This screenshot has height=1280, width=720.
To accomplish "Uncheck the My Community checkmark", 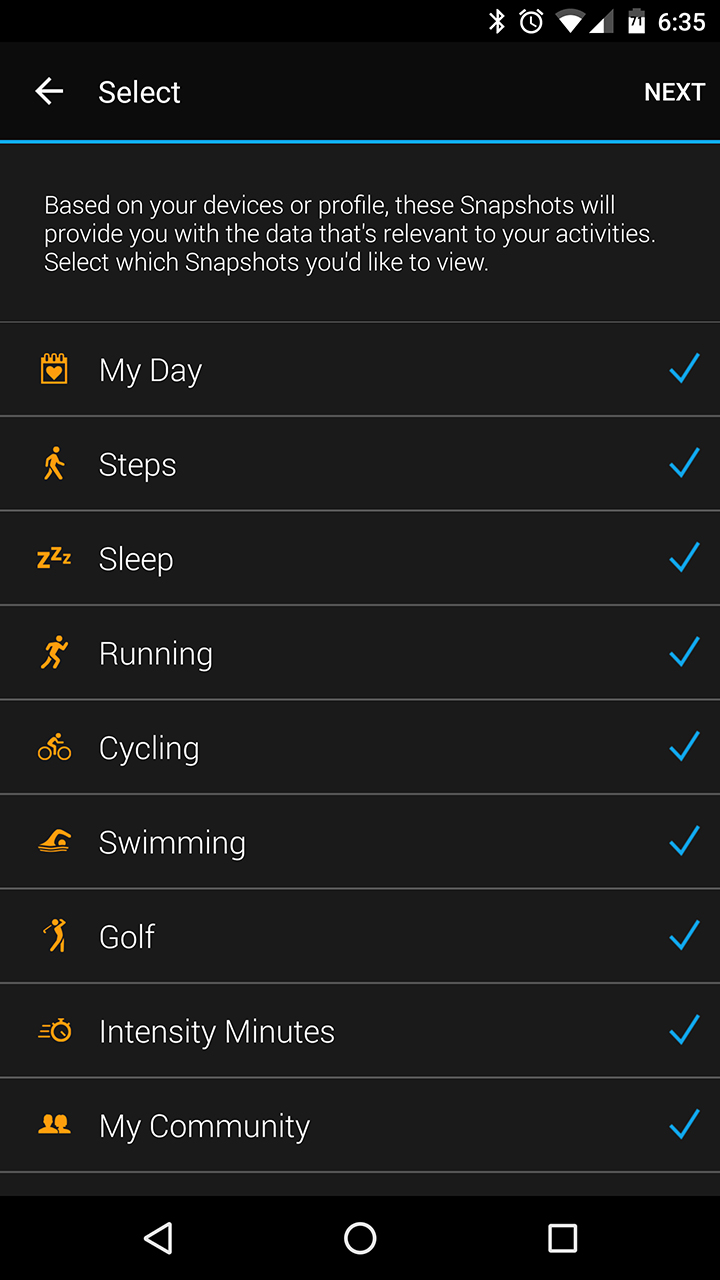I will (x=684, y=1125).
